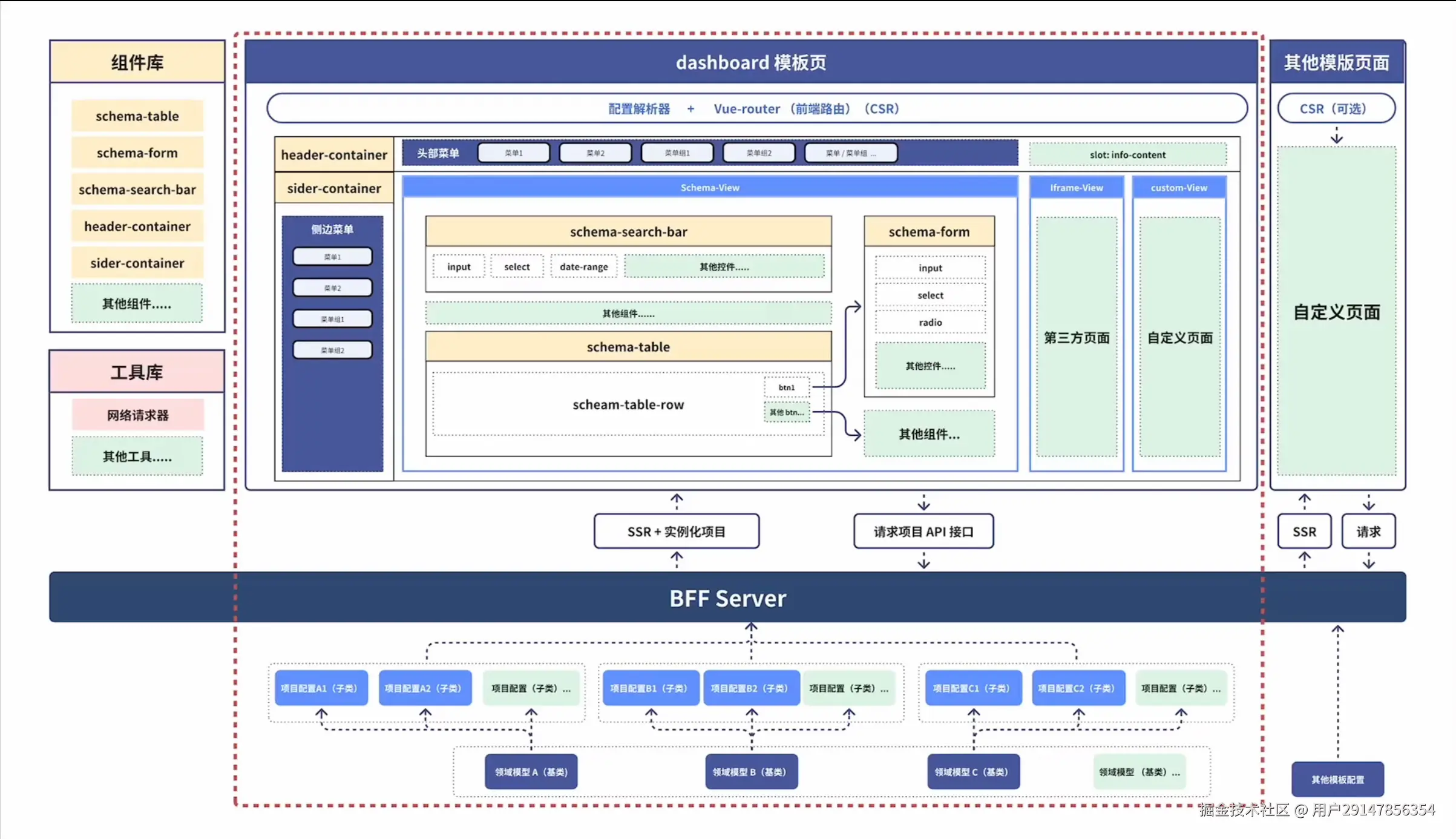Open the Schema-View tab header

(x=709, y=188)
